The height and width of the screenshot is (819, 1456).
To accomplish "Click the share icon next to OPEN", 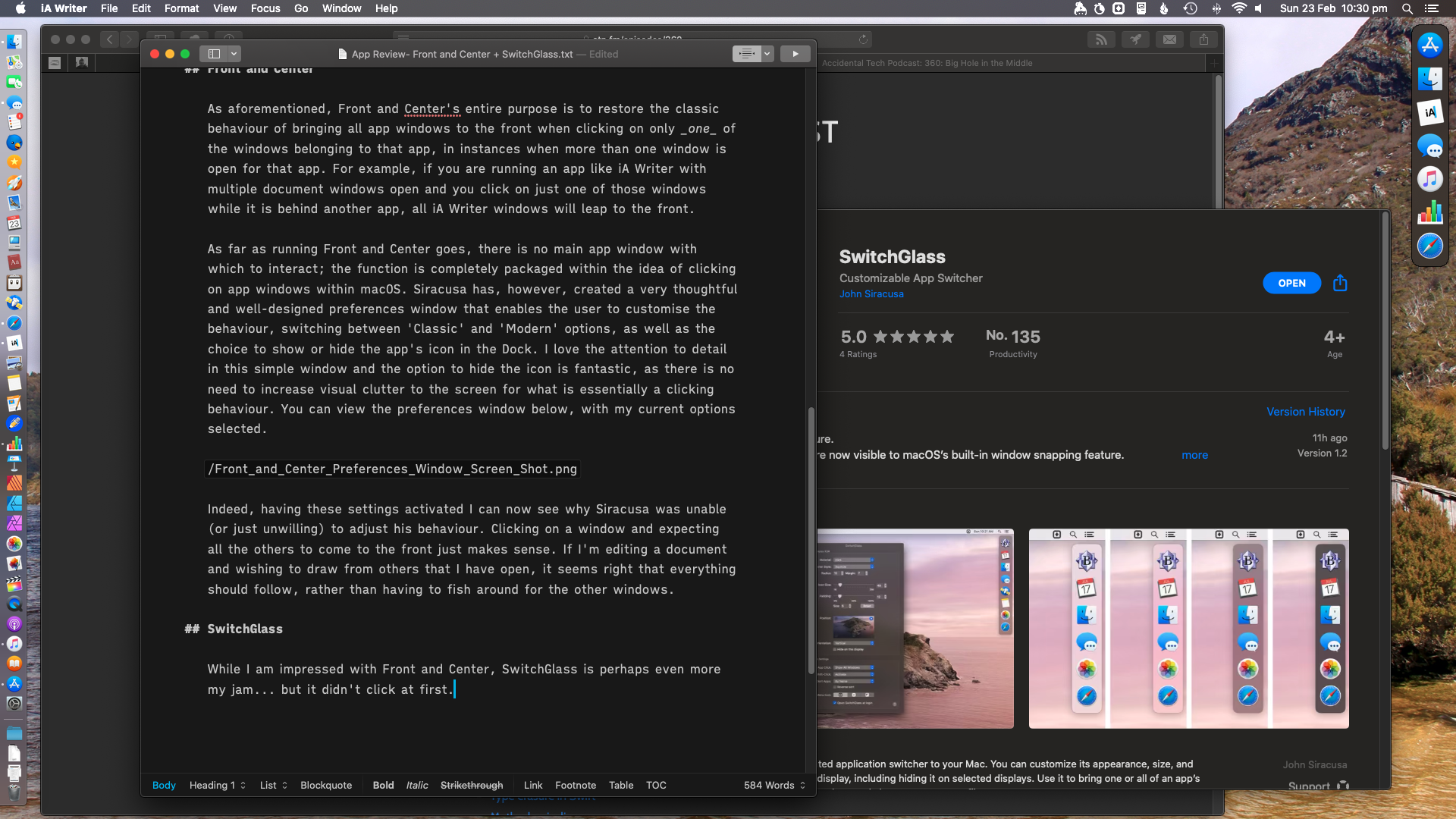I will [1340, 283].
